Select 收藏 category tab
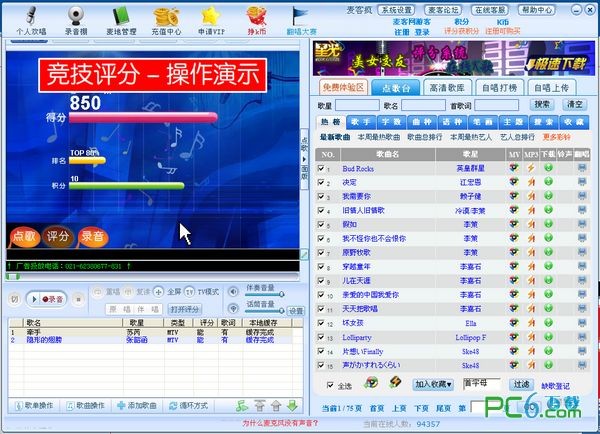This screenshot has height=434, width=600. (x=574, y=122)
